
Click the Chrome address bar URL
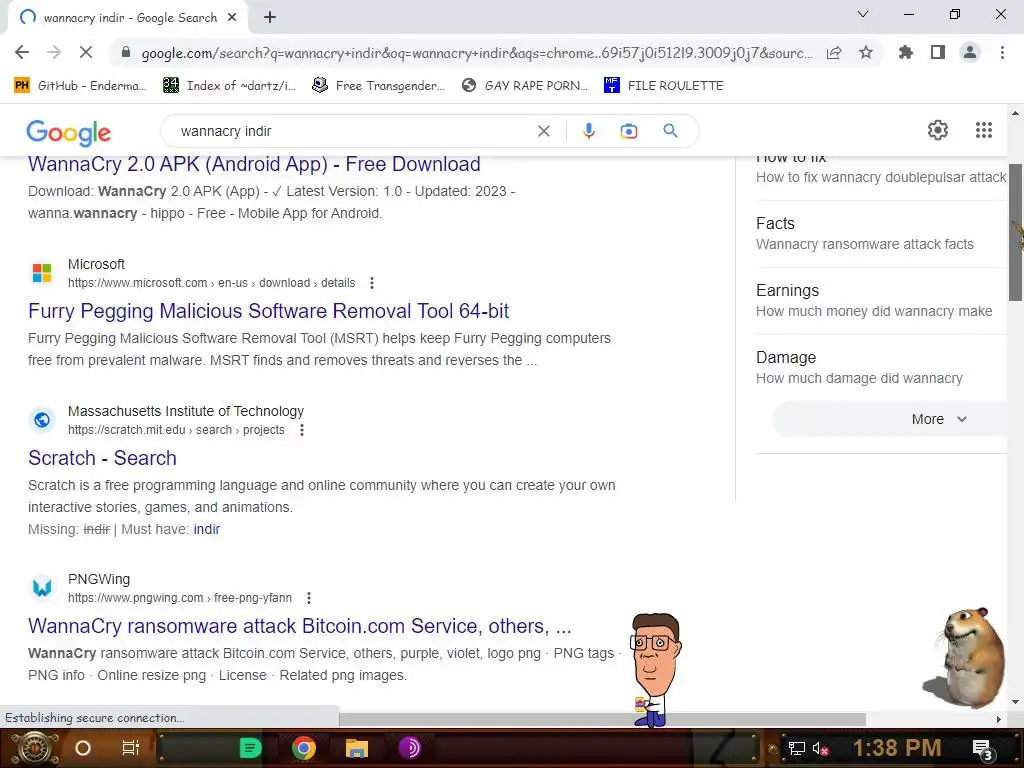477,53
